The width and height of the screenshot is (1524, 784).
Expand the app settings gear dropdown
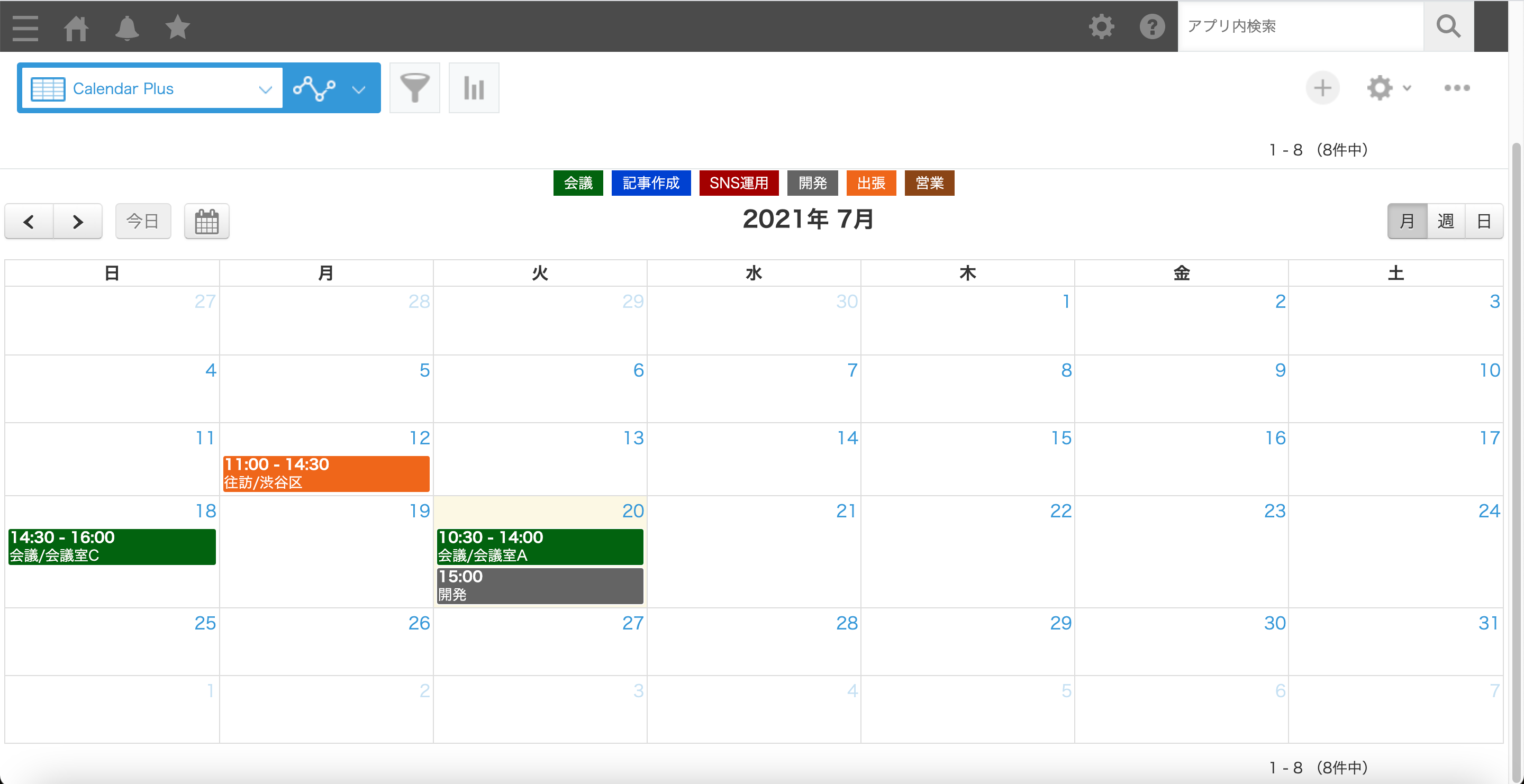tap(1388, 88)
